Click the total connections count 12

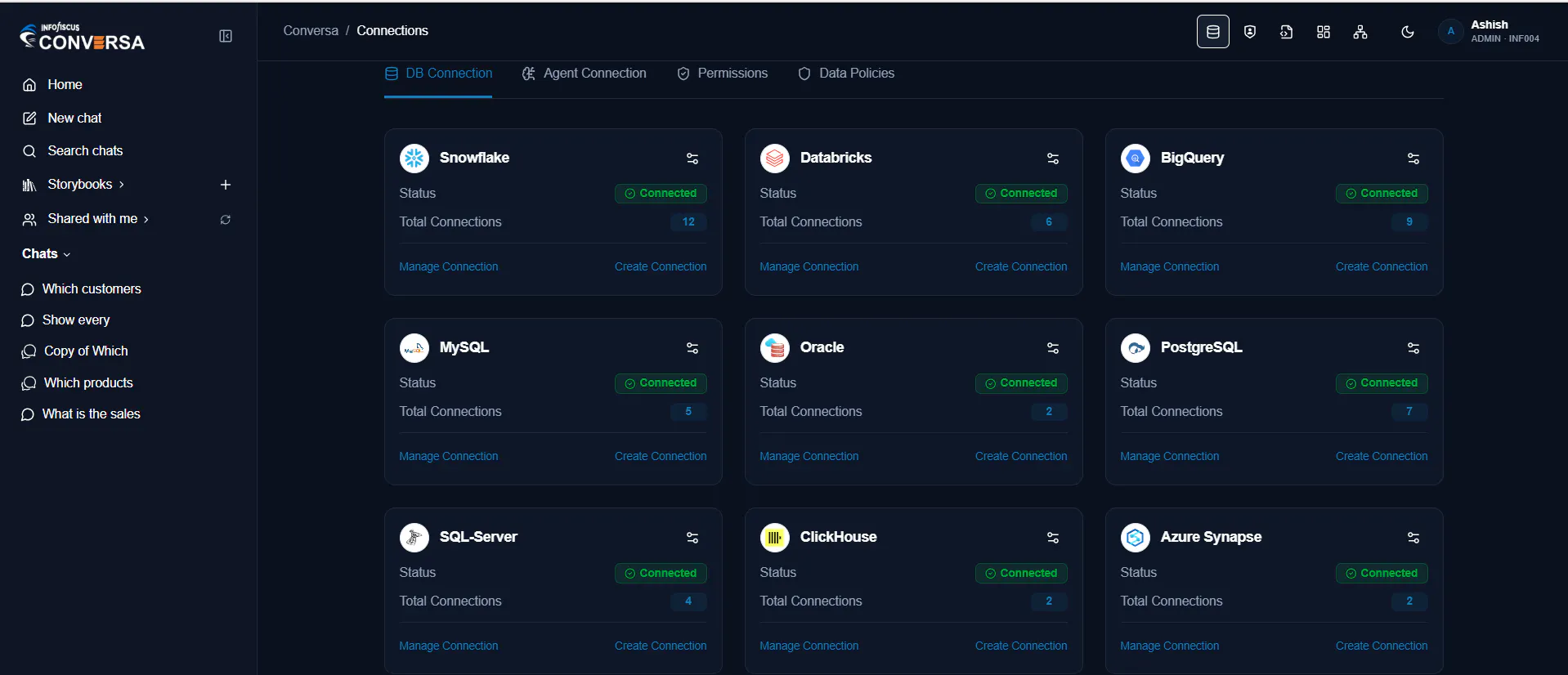[x=688, y=222]
